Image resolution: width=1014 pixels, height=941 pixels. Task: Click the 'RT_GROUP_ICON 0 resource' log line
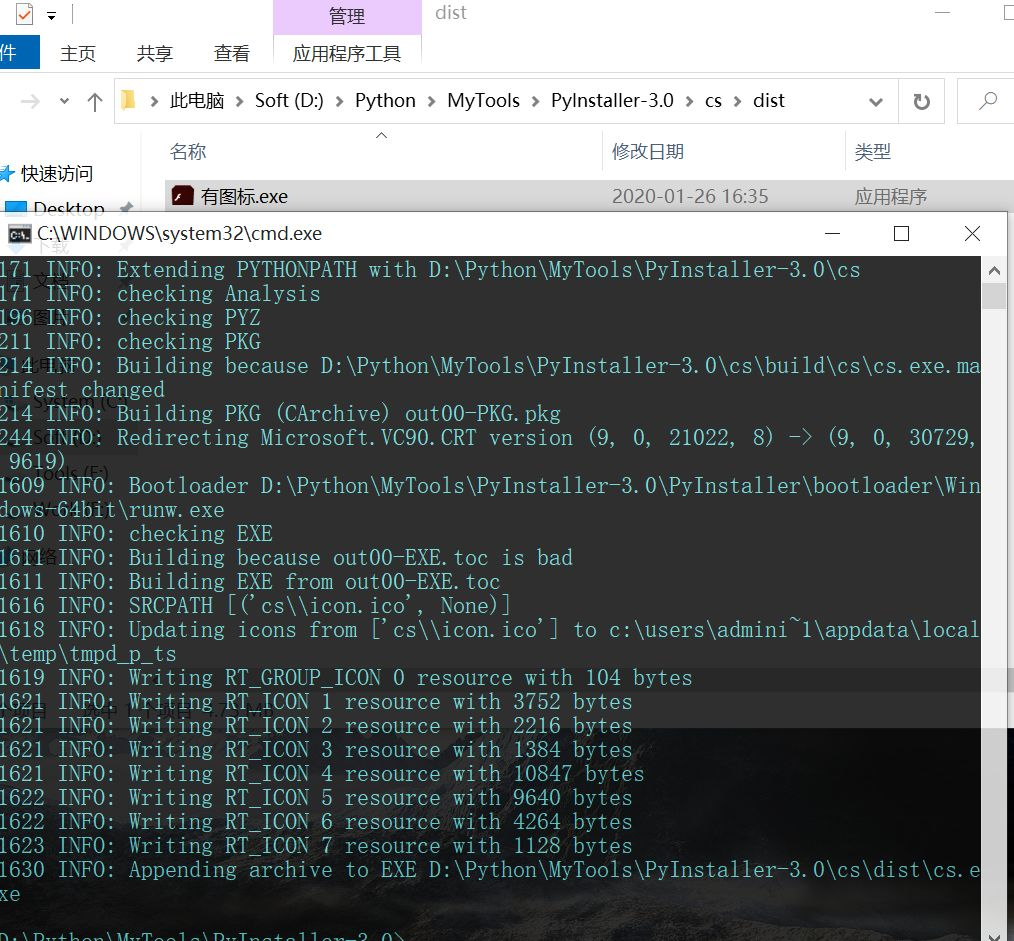pos(346,678)
